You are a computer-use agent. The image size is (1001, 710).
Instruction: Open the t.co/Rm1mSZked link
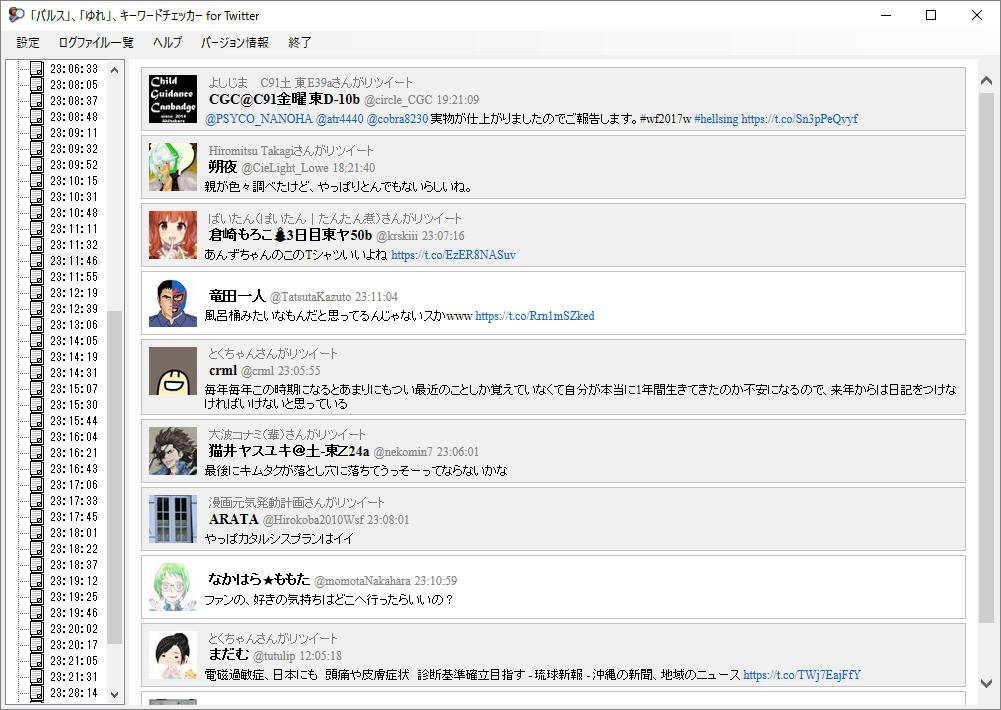(535, 315)
